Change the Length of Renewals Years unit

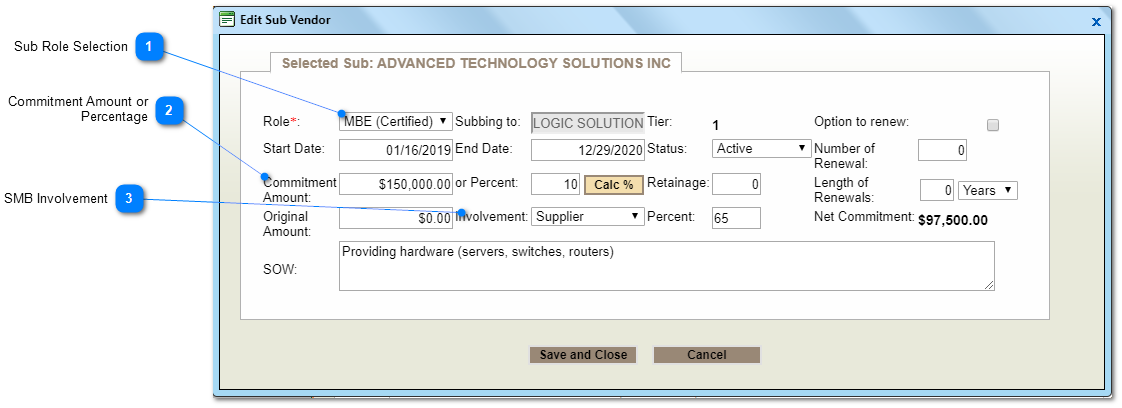click(987, 190)
